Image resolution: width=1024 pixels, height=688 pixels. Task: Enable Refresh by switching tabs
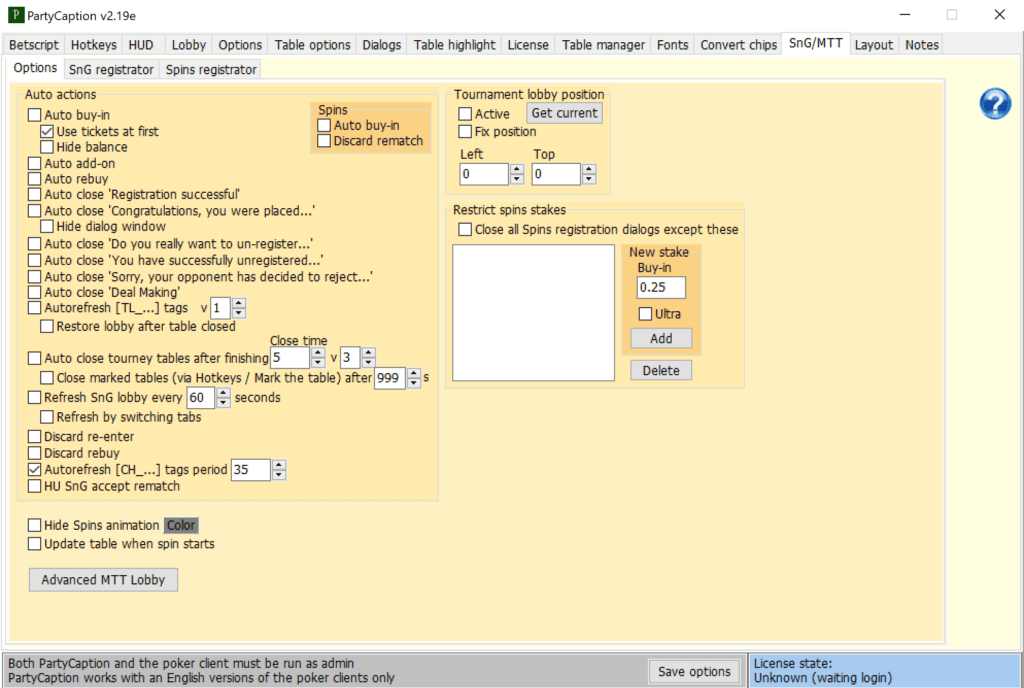pyautogui.click(x=47, y=417)
